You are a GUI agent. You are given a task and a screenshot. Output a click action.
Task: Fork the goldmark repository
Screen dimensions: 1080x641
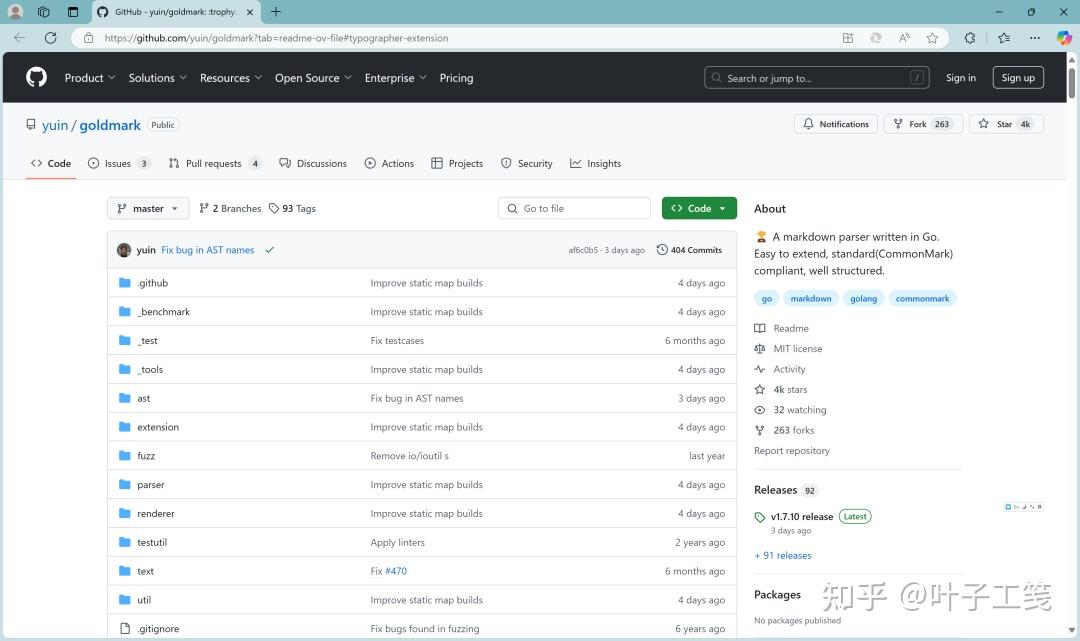pos(922,124)
